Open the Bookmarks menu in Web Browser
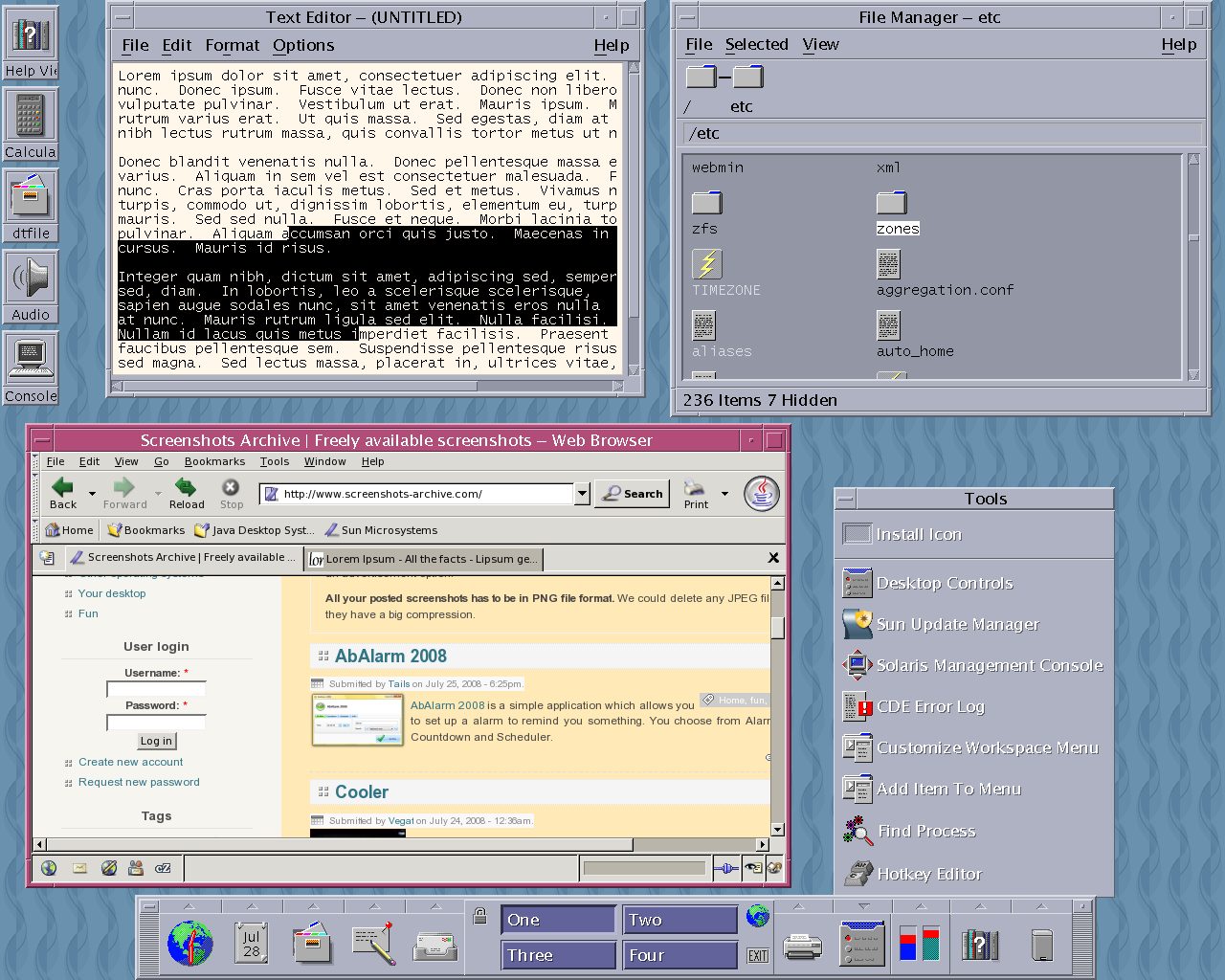The height and width of the screenshot is (980, 1225). click(214, 461)
